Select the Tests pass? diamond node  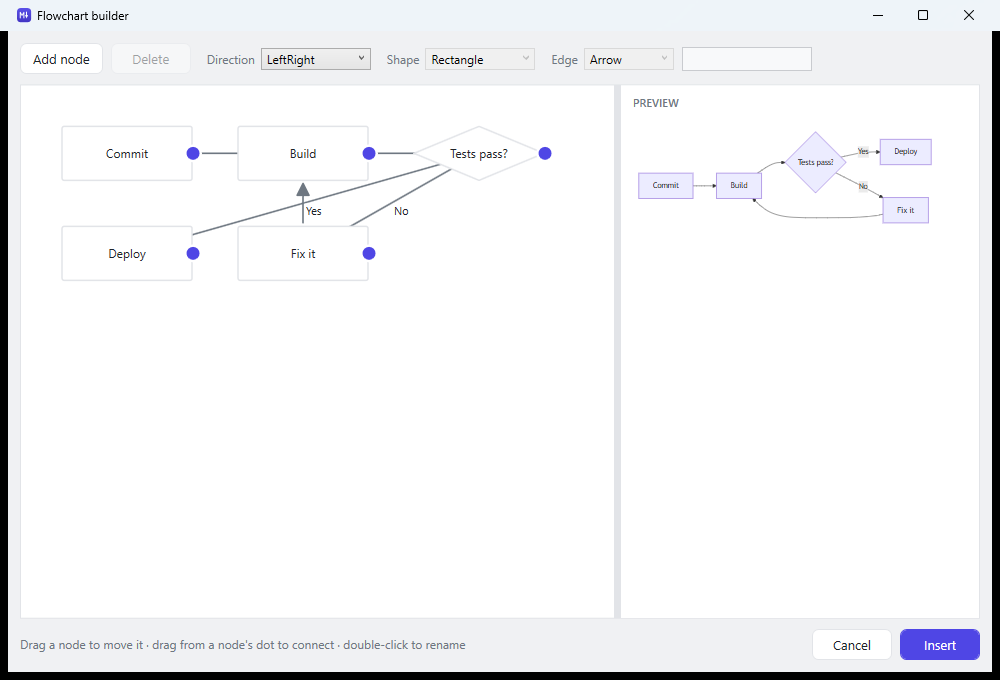click(x=479, y=154)
